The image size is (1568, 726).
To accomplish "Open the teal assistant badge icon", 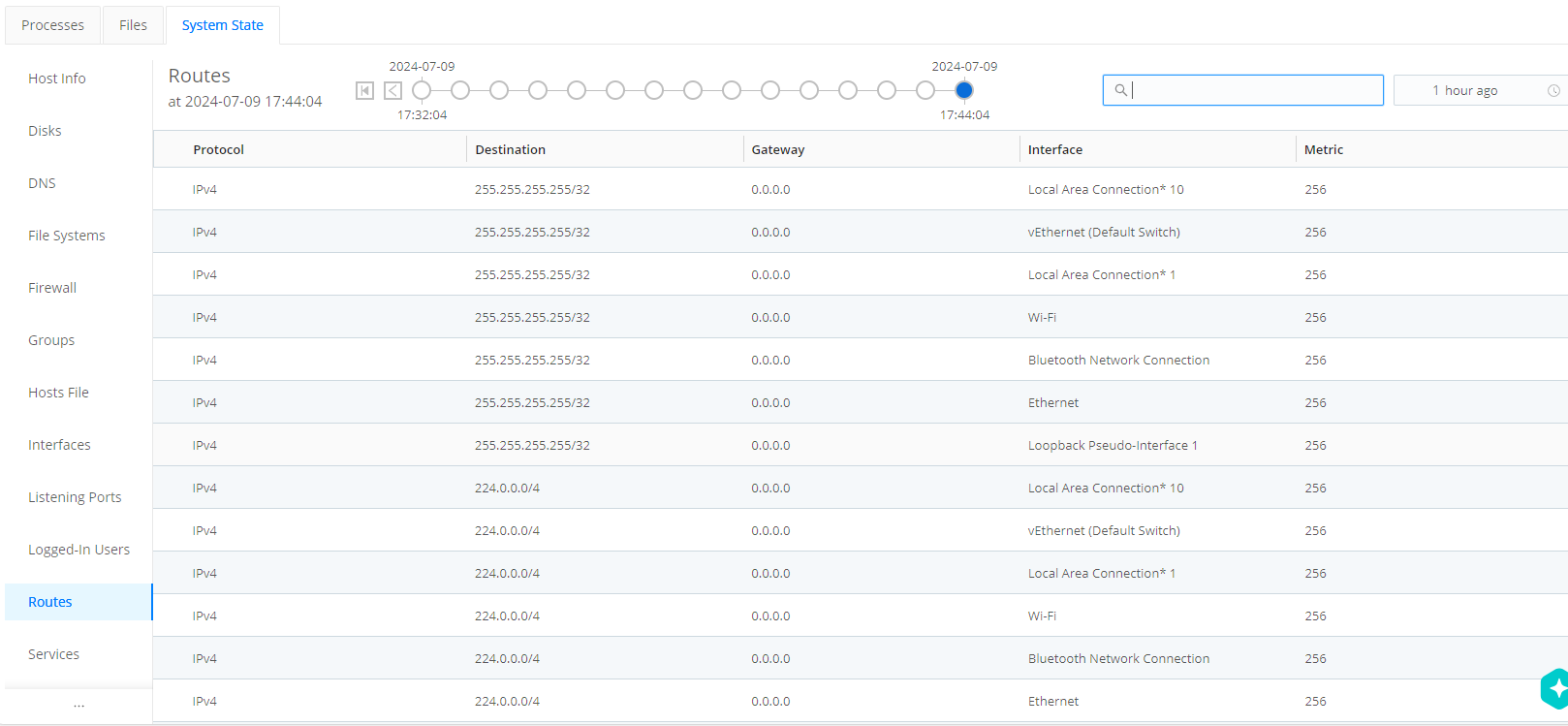I will pyautogui.click(x=1554, y=689).
